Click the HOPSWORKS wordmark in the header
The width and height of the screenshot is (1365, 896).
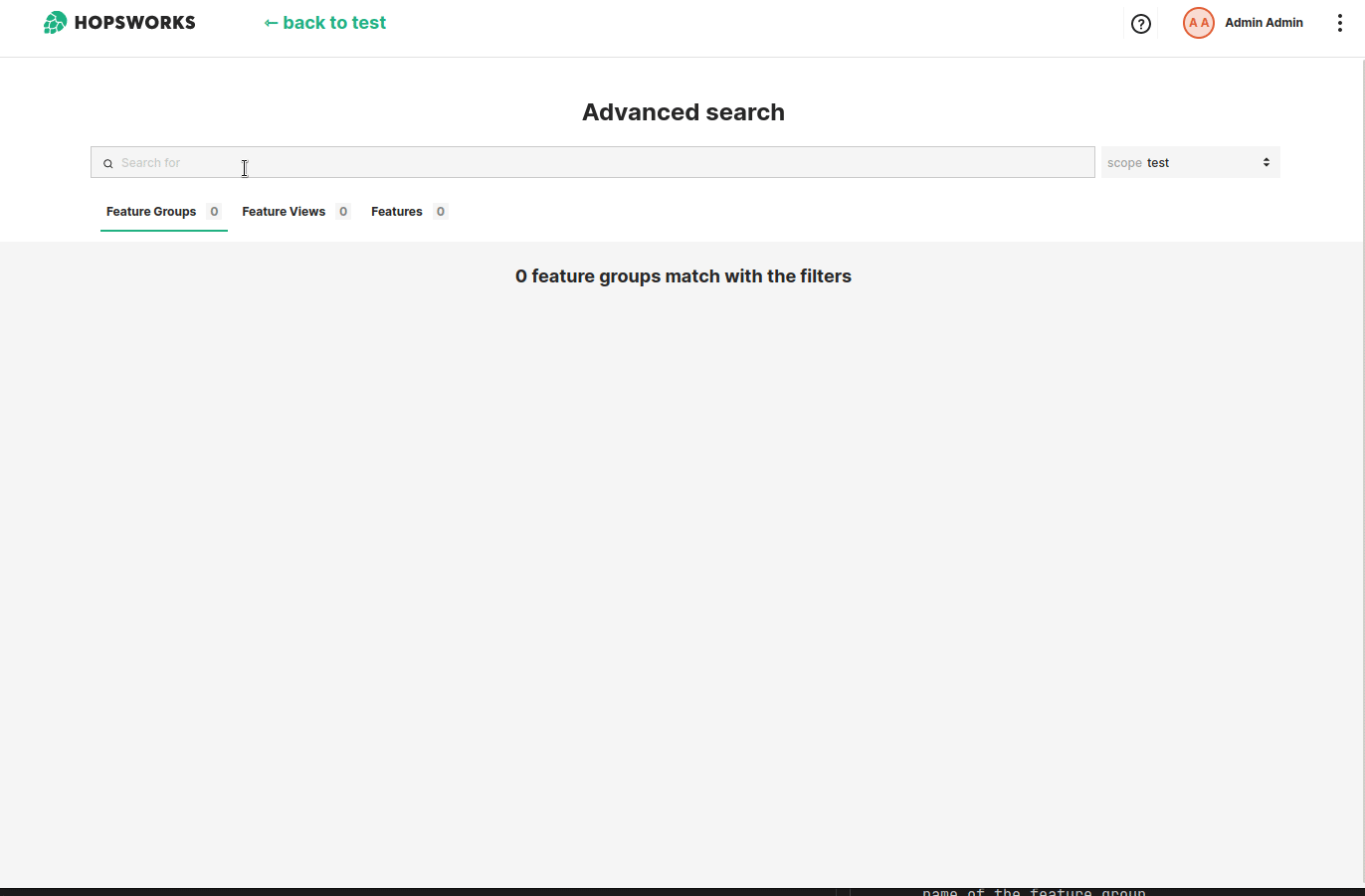pyautogui.click(x=132, y=22)
